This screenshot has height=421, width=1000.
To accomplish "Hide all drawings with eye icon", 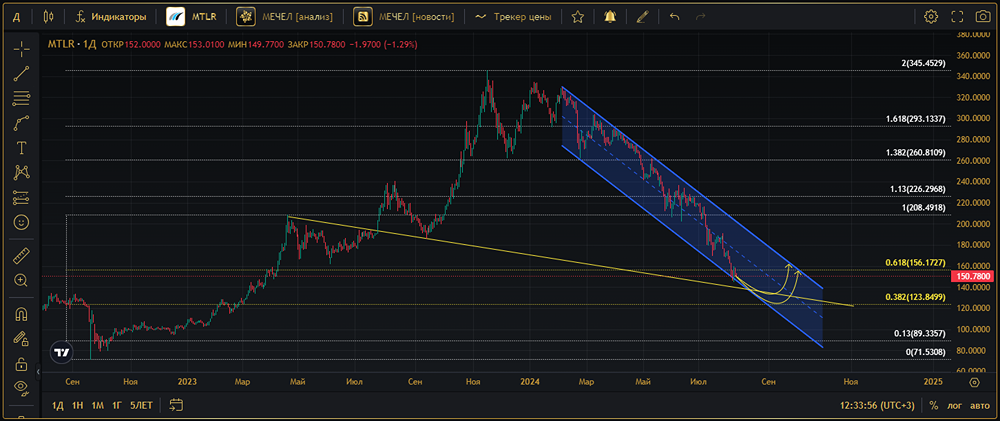I will click(x=21, y=387).
